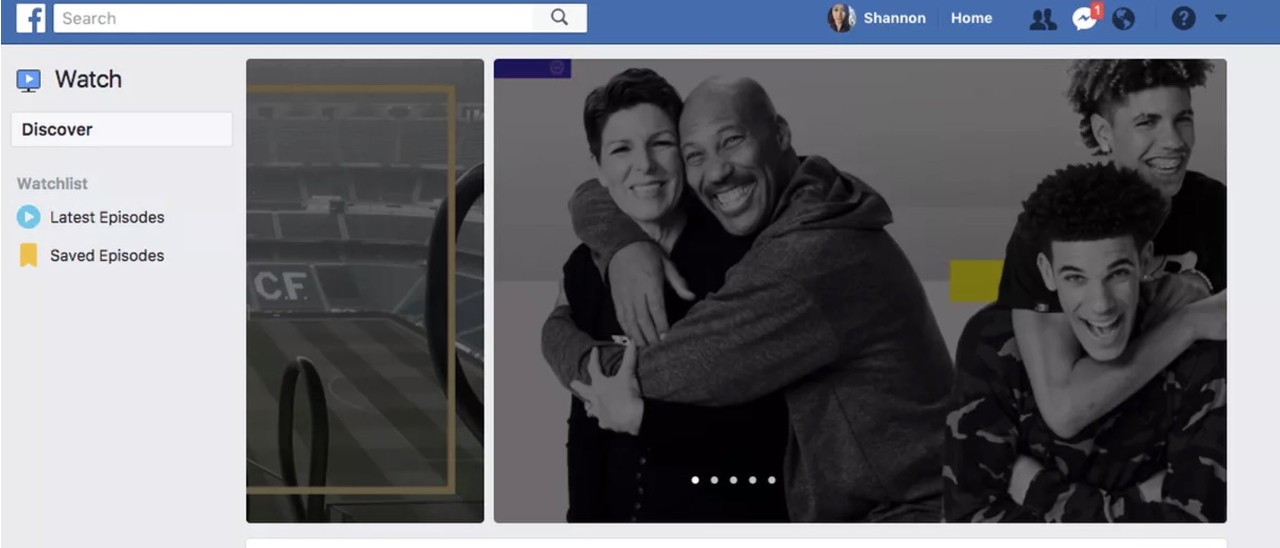Open the featured family show thumbnail
Image resolution: width=1280 pixels, height=548 pixels.
pyautogui.click(x=860, y=290)
